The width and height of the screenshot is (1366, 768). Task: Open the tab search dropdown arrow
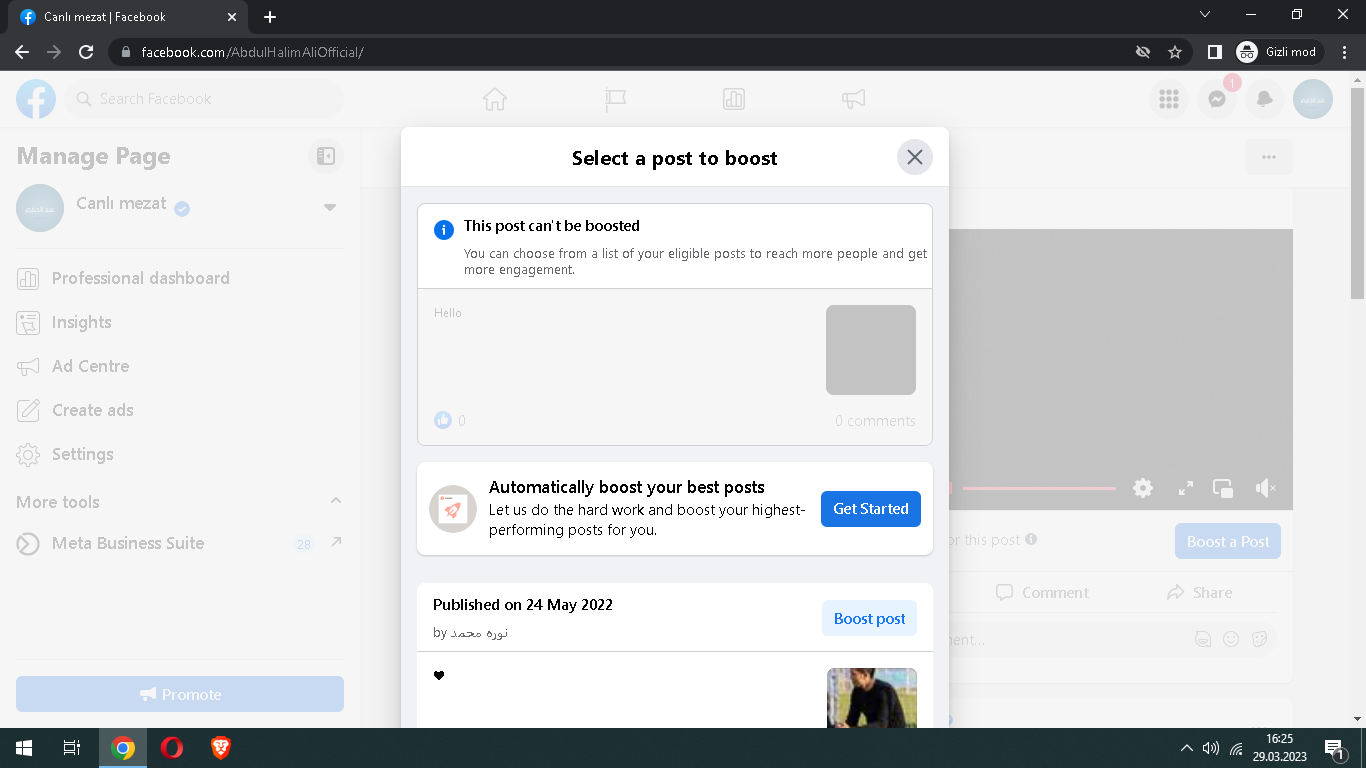click(x=1205, y=15)
